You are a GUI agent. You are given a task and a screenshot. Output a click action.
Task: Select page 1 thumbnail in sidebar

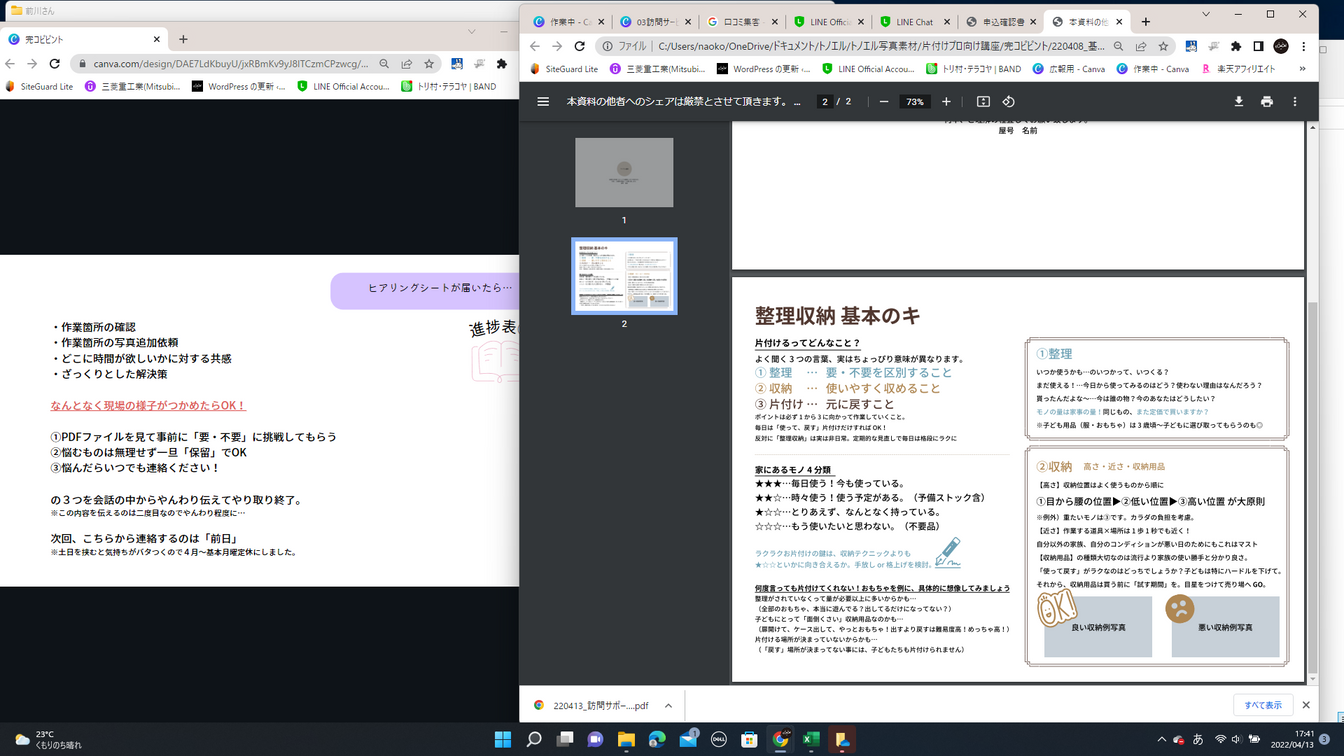[624, 173]
